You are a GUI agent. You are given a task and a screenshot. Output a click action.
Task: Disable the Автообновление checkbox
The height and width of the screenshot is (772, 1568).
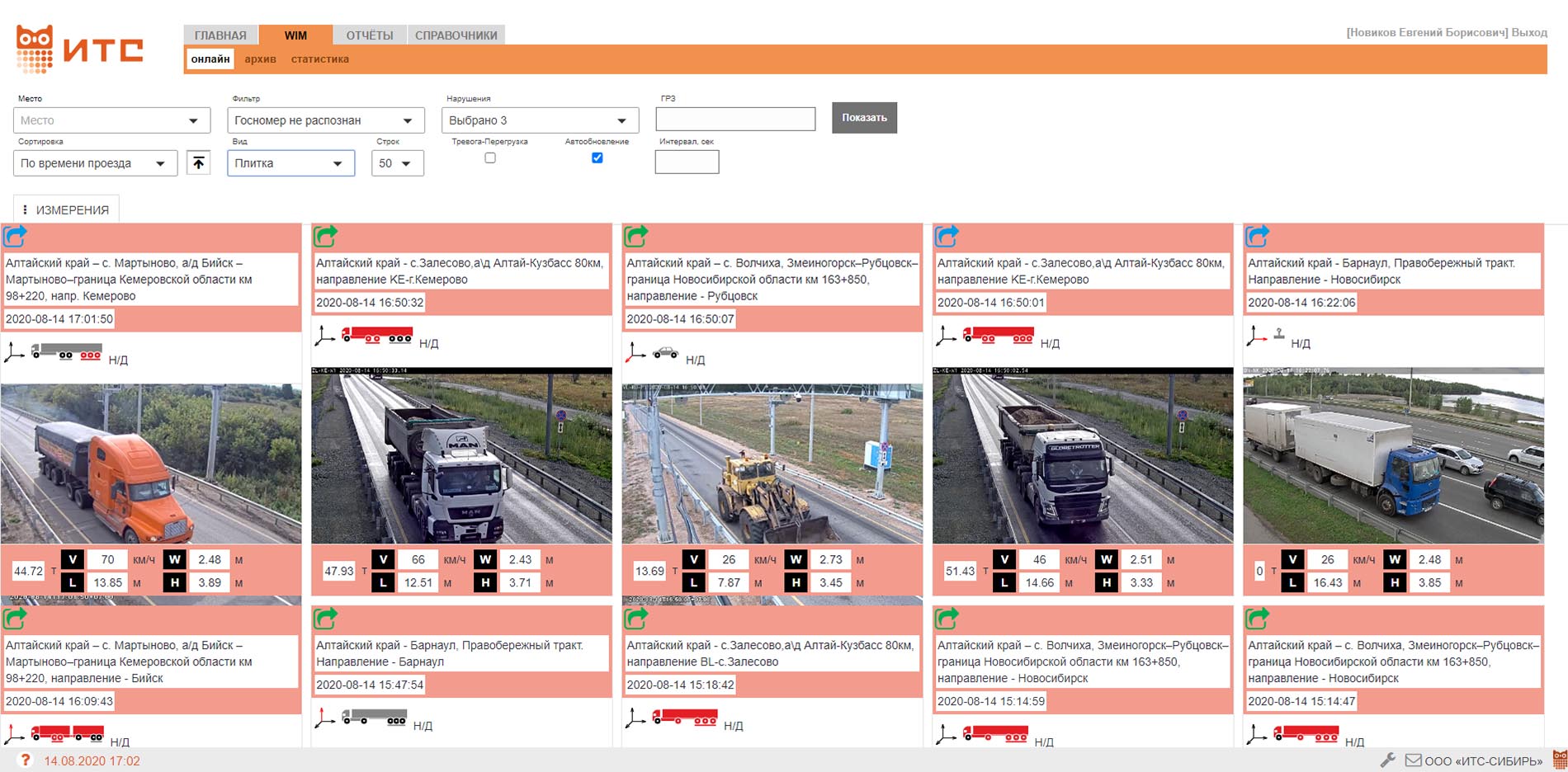(x=597, y=158)
